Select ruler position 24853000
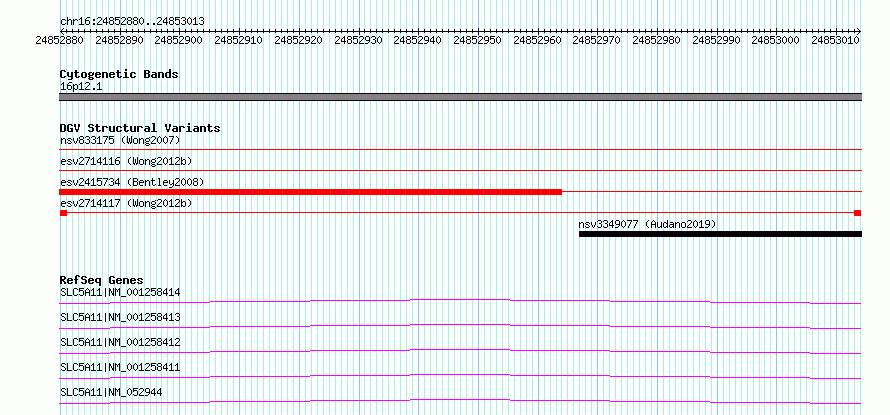The image size is (890, 415). click(776, 40)
